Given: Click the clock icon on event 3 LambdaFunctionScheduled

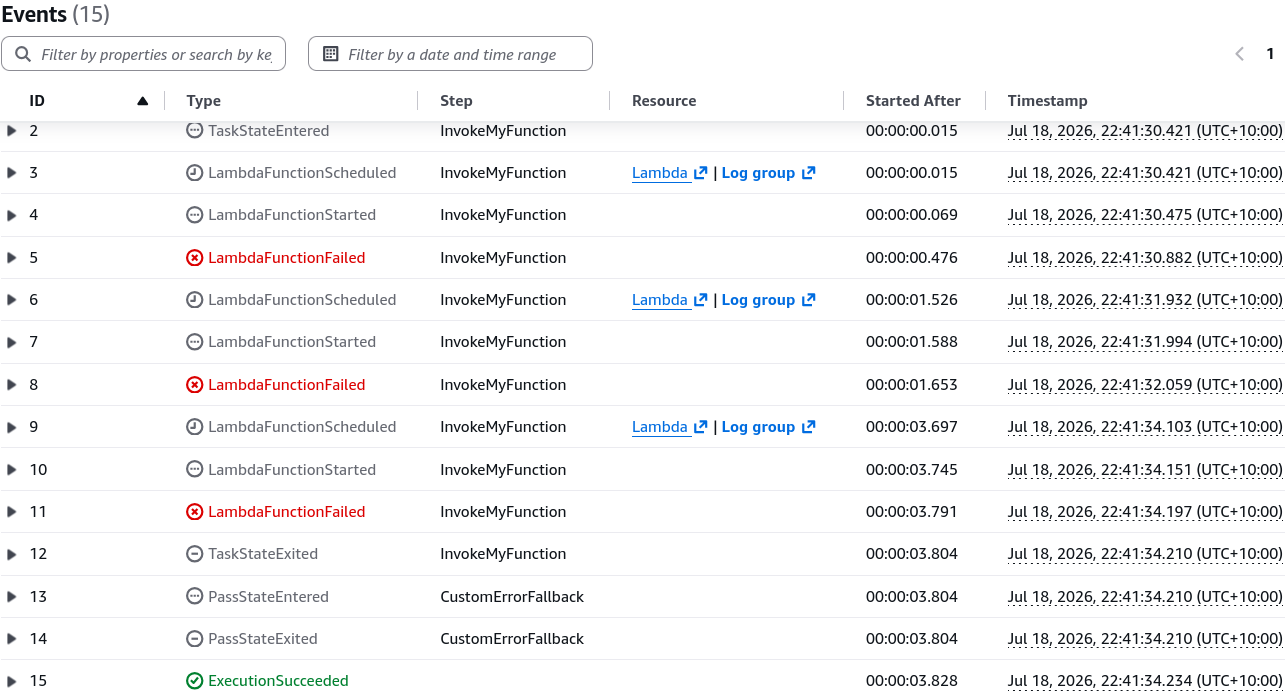Looking at the screenshot, I should (195, 173).
